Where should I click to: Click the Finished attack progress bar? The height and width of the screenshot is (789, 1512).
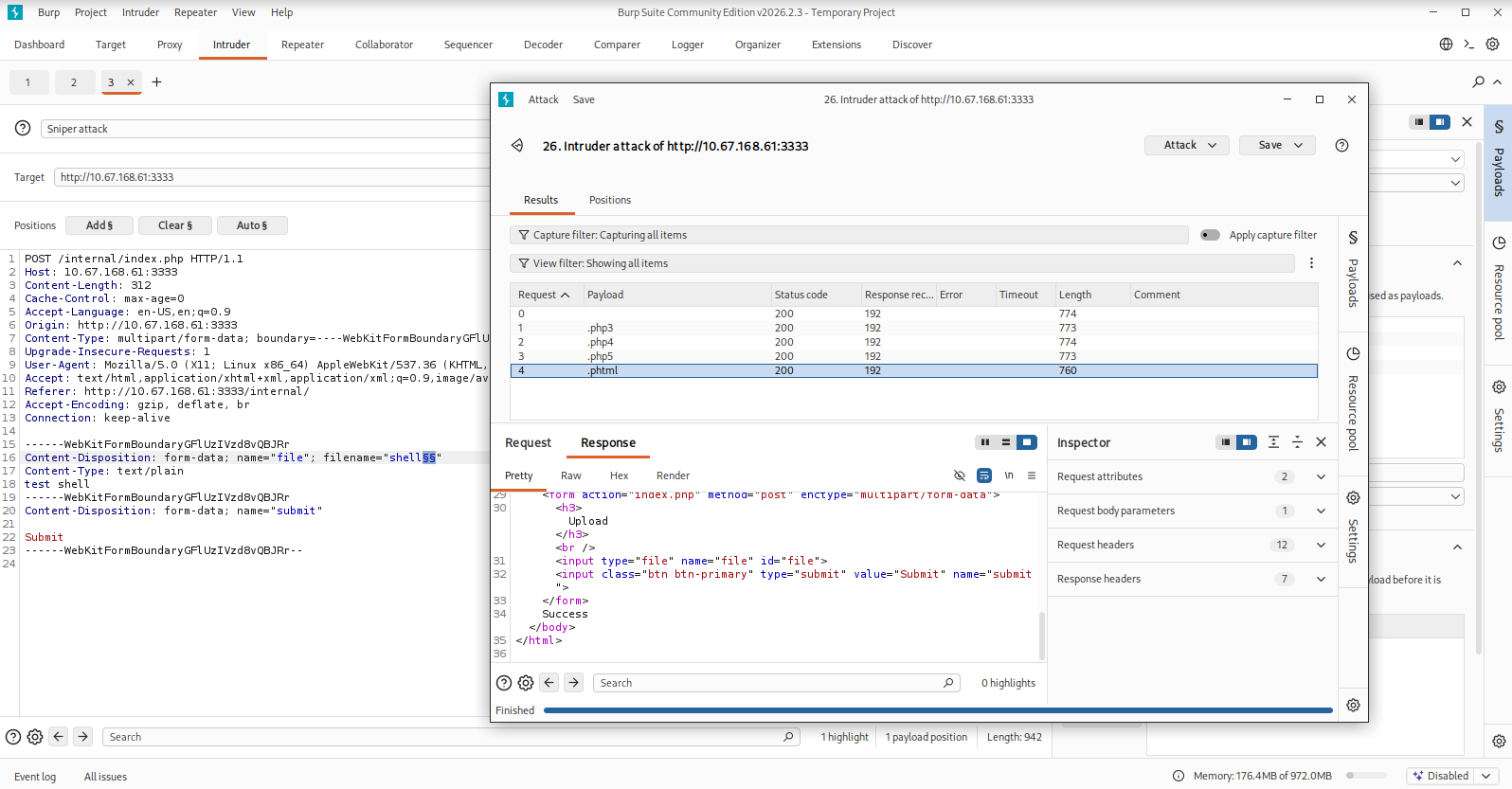click(938, 710)
